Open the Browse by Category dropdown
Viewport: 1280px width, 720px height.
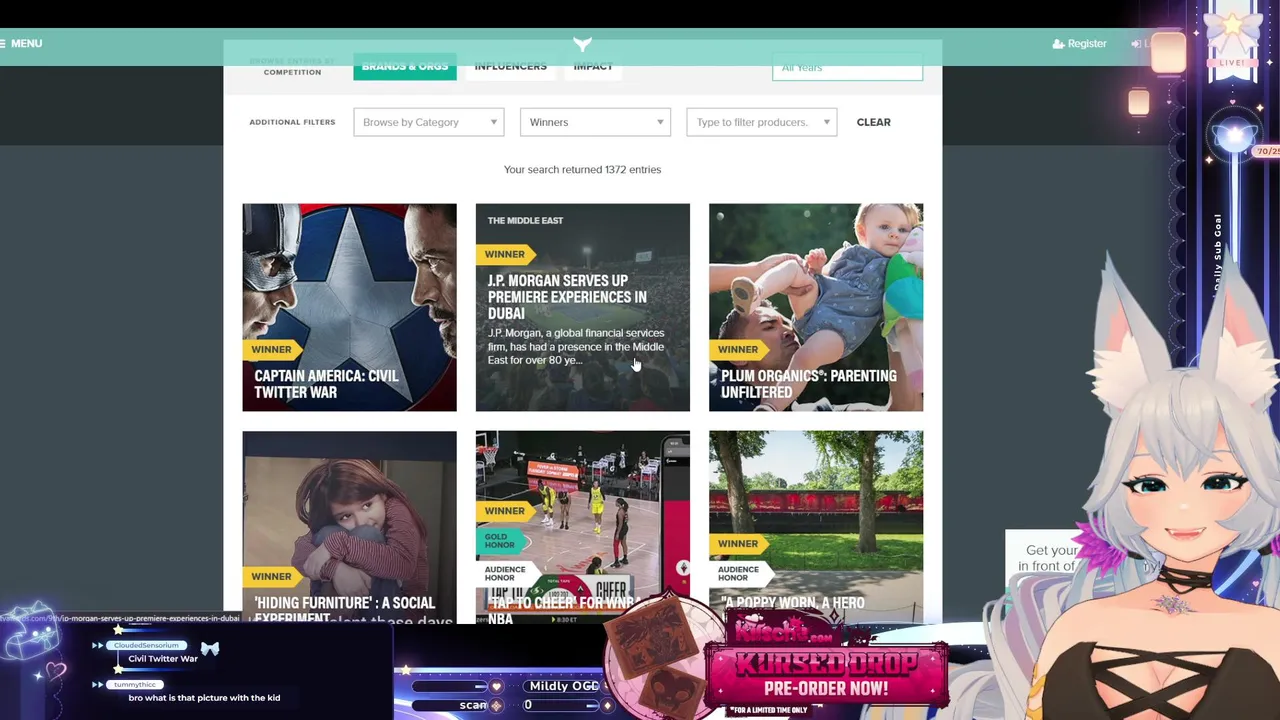pyautogui.click(x=428, y=122)
